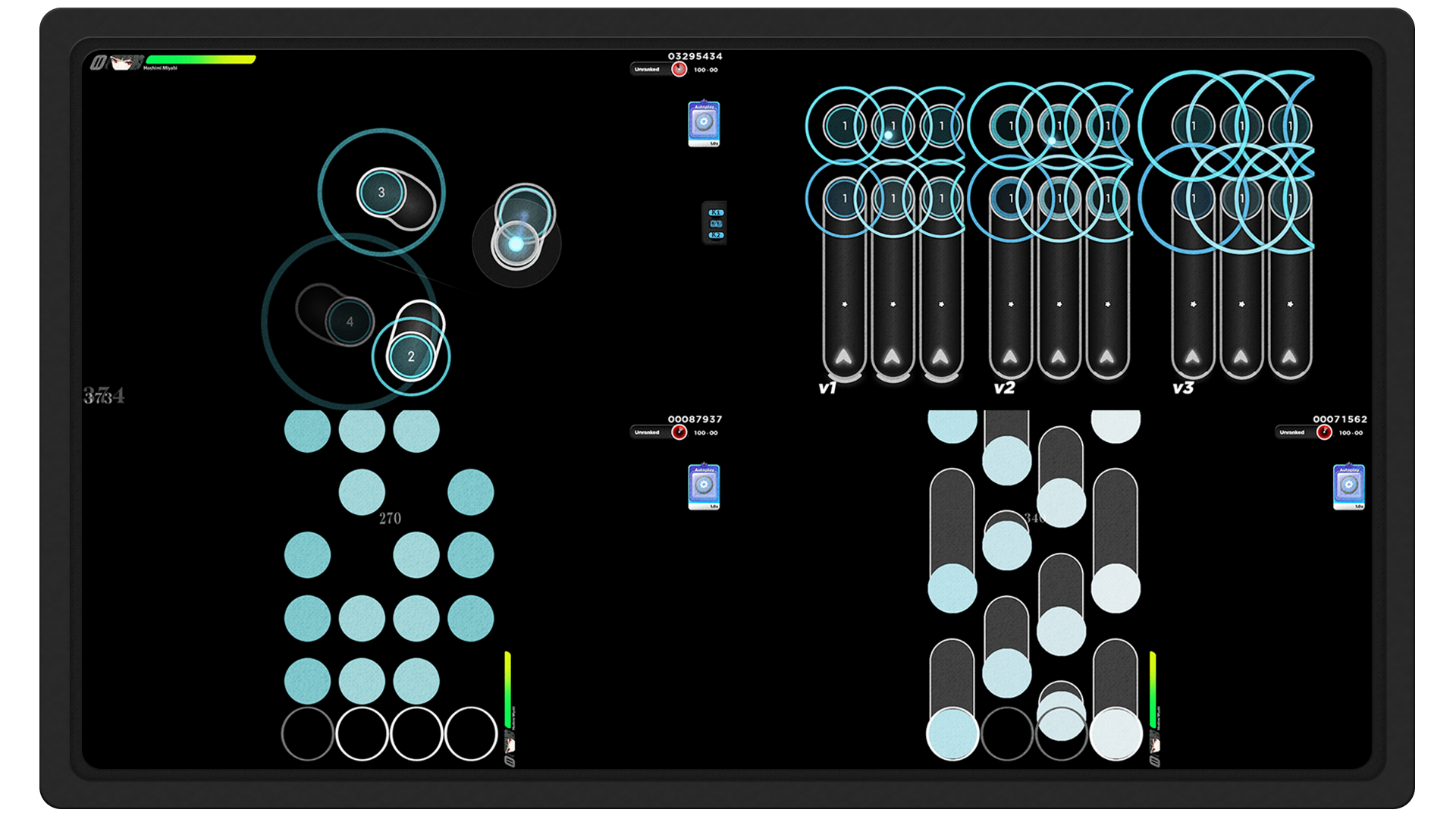Click the 100.00 accuracy under score 03295434
Viewport: 1456px width, 819px height.
tap(706, 70)
